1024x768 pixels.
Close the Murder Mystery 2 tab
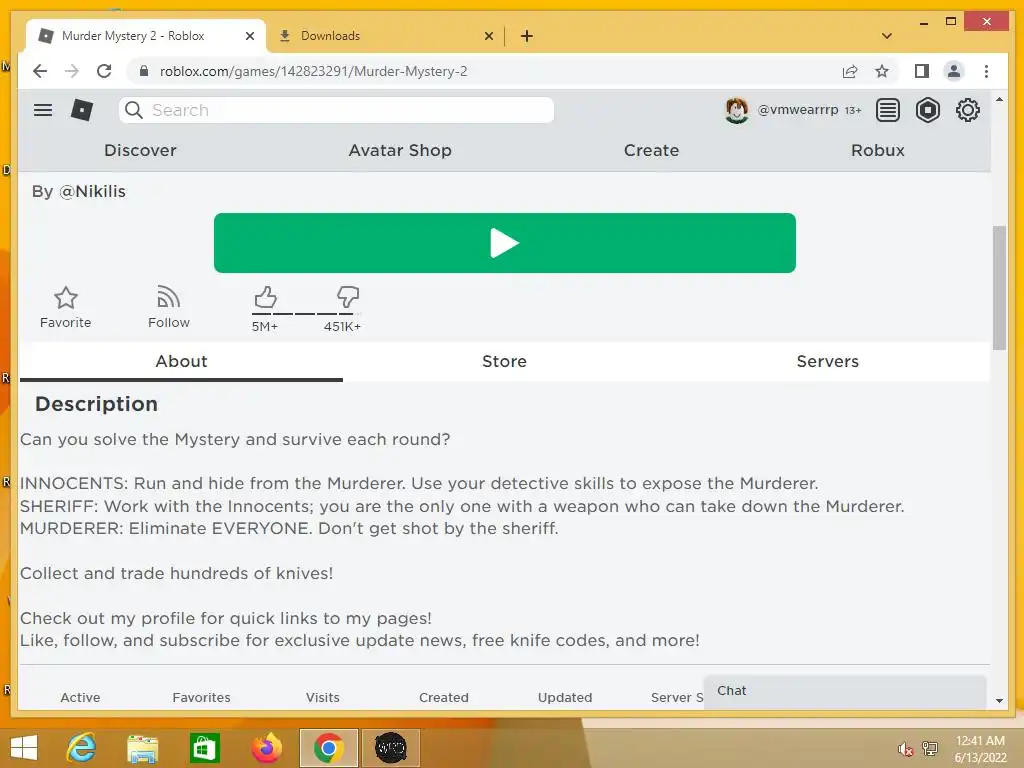tap(249, 36)
